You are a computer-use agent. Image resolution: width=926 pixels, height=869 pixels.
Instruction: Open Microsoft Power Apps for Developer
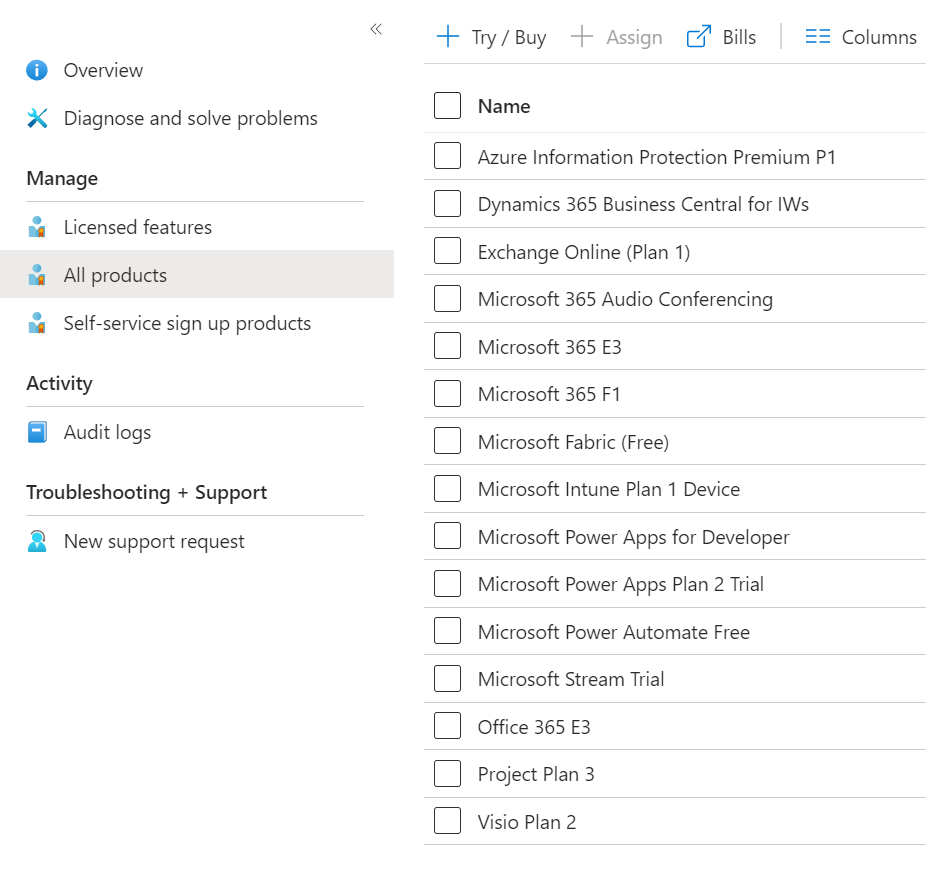[633, 538]
